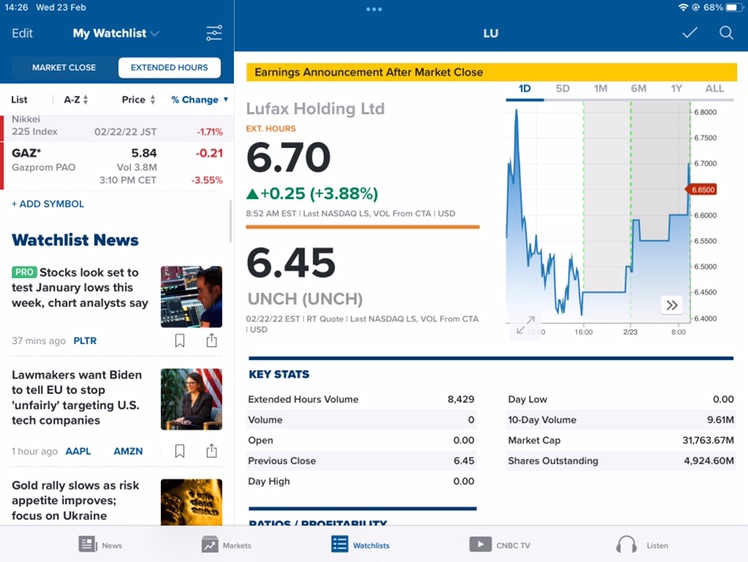
Task: Tap the double-chevron chart scroll button
Action: tap(672, 305)
